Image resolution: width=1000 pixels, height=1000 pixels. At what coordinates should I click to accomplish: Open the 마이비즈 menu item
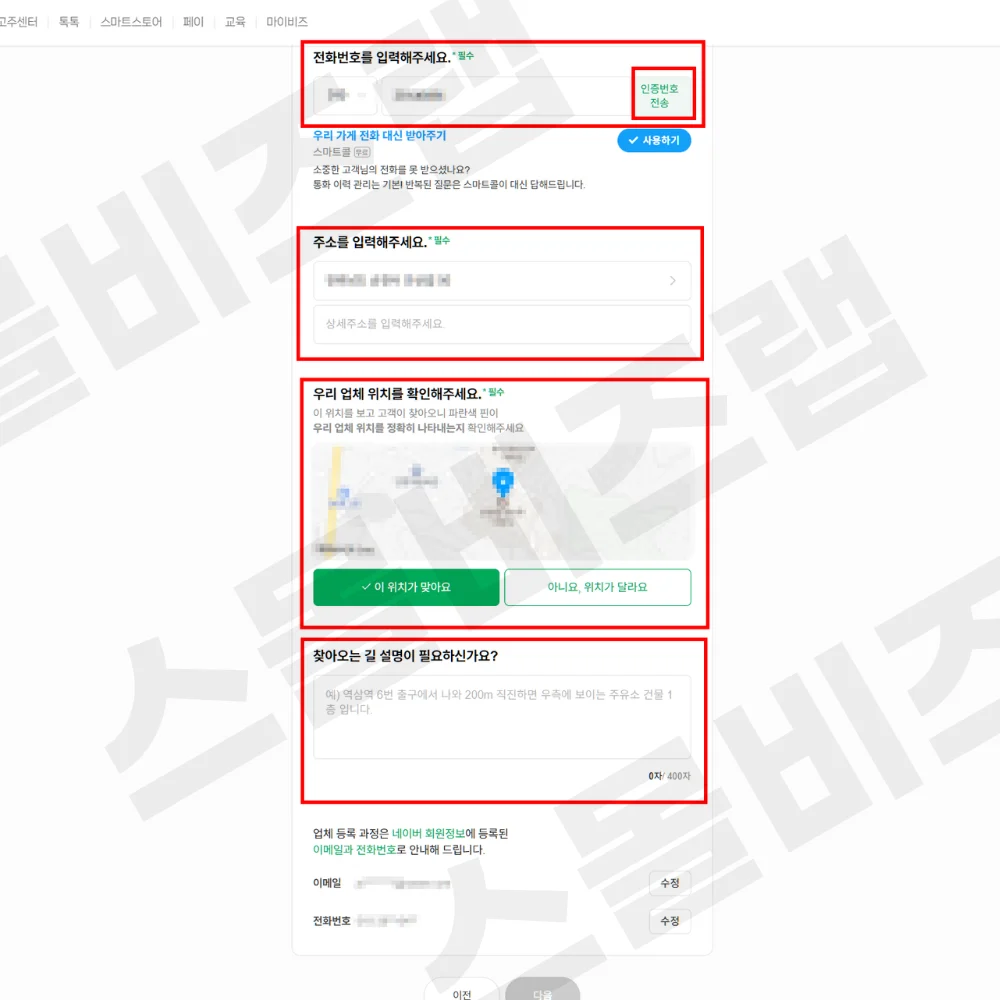point(287,22)
